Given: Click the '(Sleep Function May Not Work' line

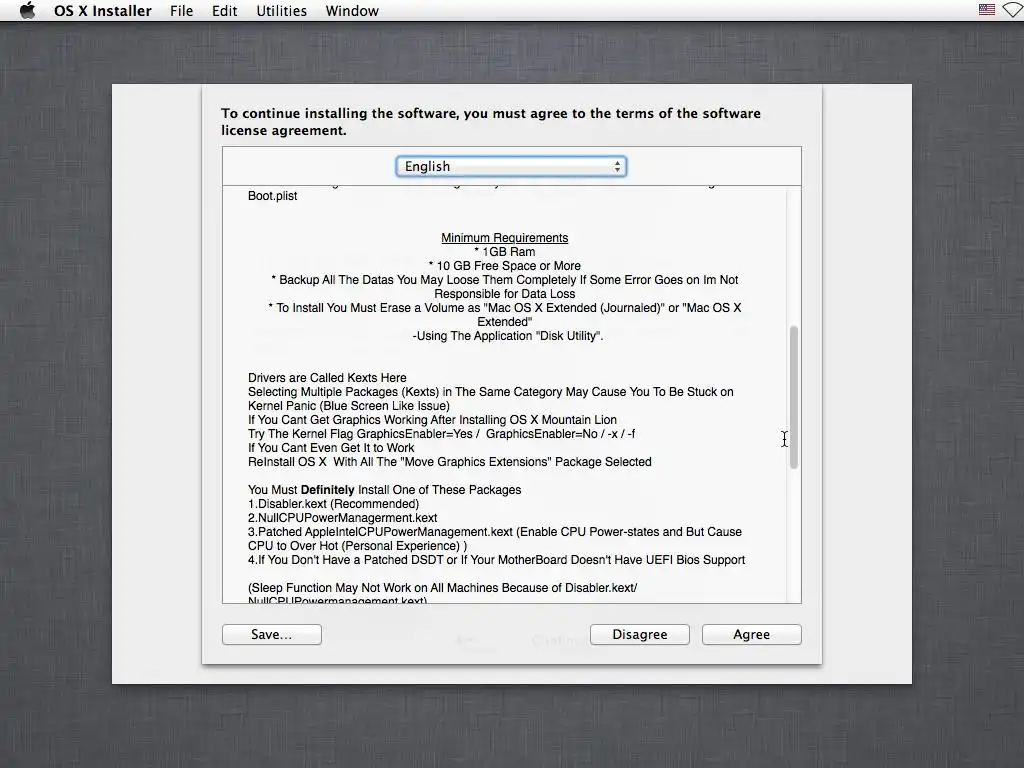Looking at the screenshot, I should pyautogui.click(x=442, y=588).
